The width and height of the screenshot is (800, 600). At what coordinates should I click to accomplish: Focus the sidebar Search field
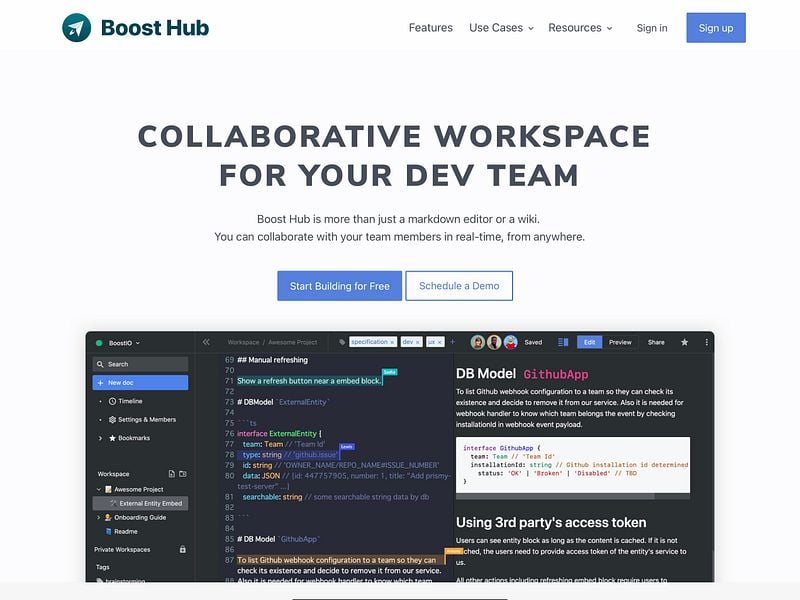(x=140, y=364)
